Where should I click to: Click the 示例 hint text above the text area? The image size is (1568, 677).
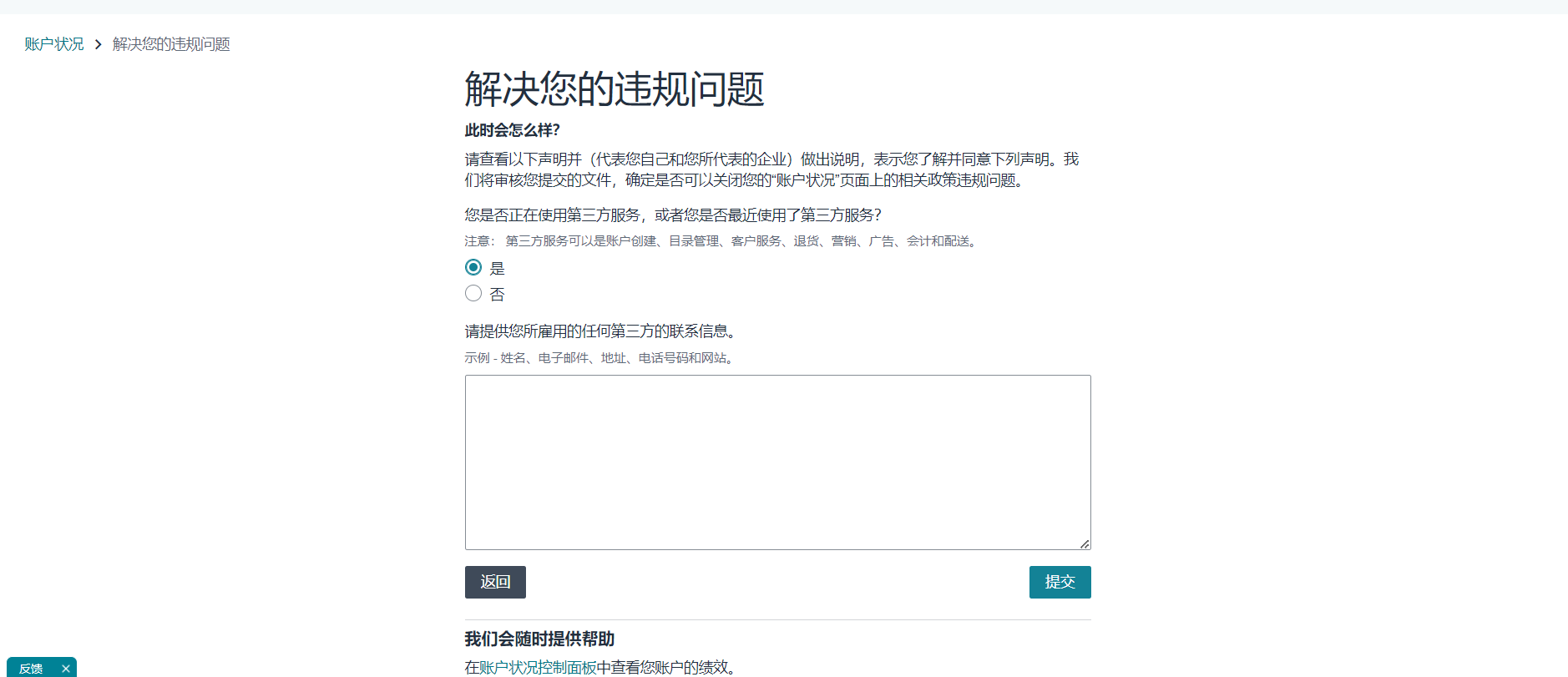(x=599, y=358)
